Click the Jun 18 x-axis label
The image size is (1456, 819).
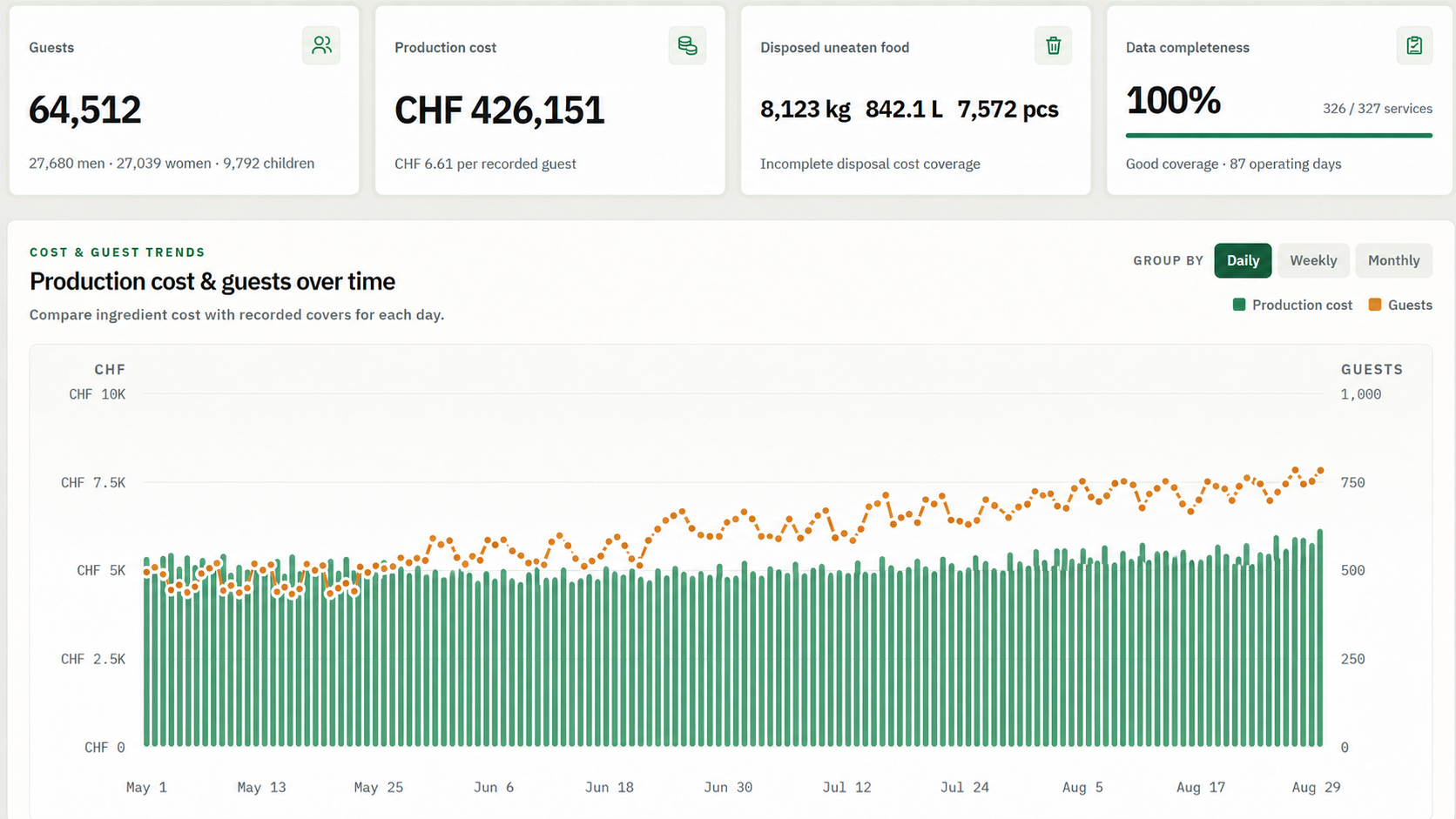tap(610, 787)
